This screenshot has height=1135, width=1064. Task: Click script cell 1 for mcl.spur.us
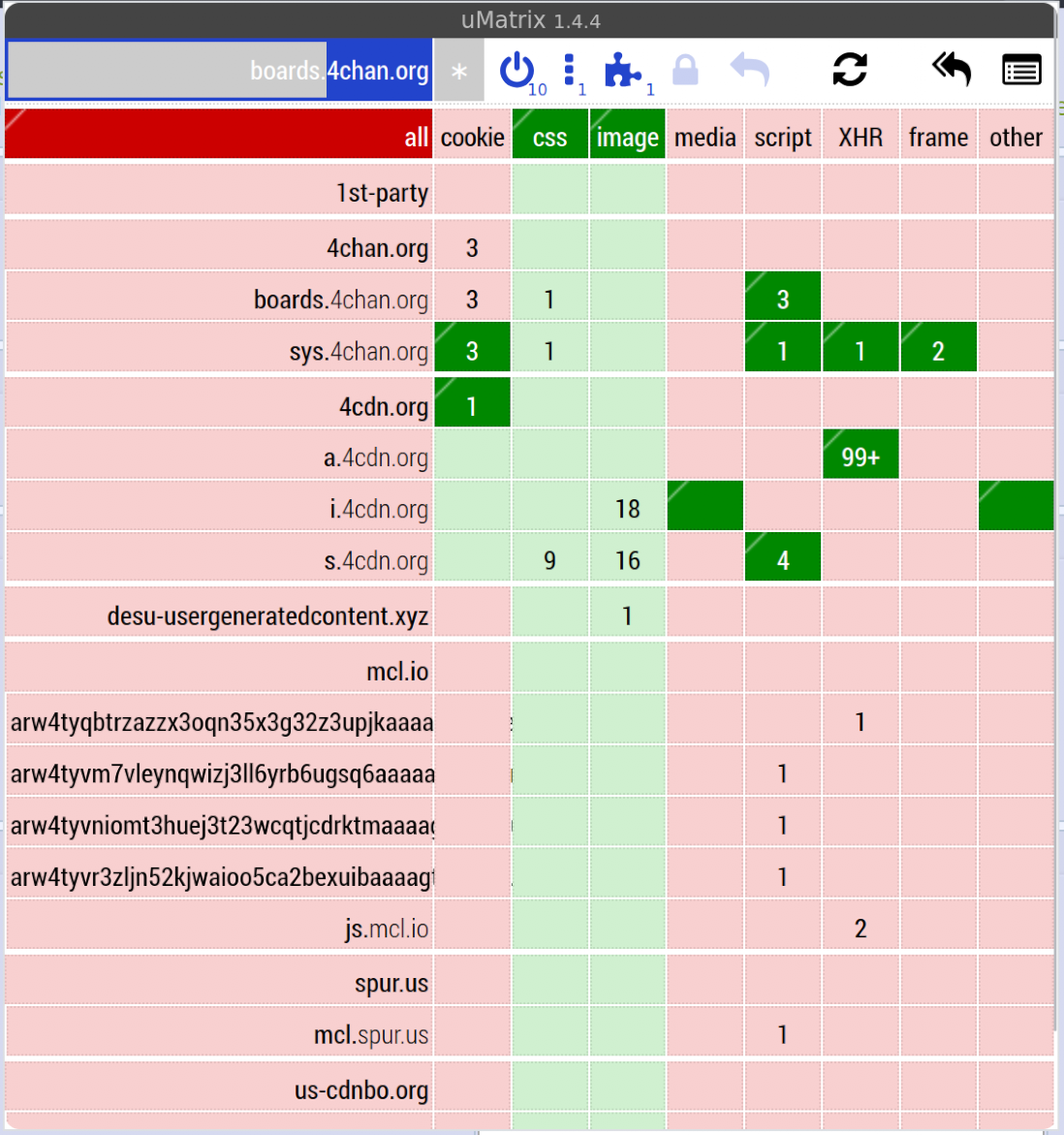click(783, 1031)
